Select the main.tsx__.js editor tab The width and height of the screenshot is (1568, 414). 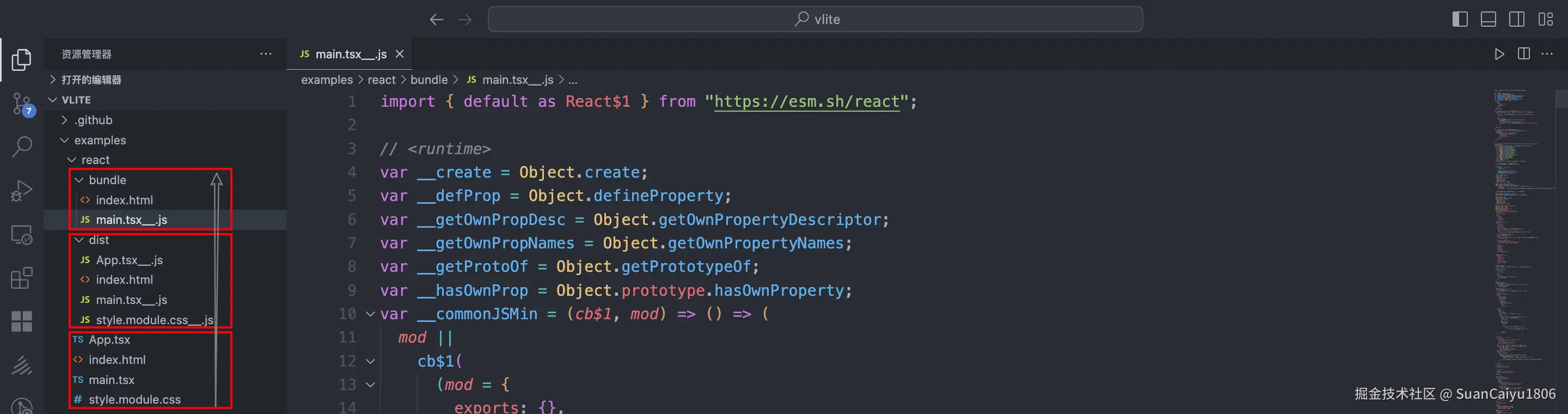tap(350, 54)
